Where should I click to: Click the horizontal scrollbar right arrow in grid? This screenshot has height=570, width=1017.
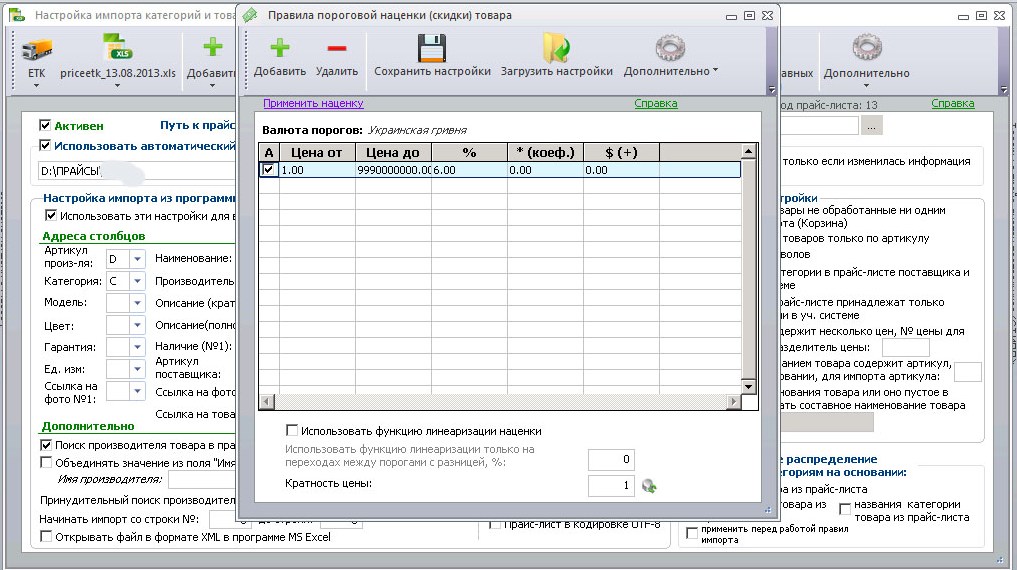coord(734,402)
